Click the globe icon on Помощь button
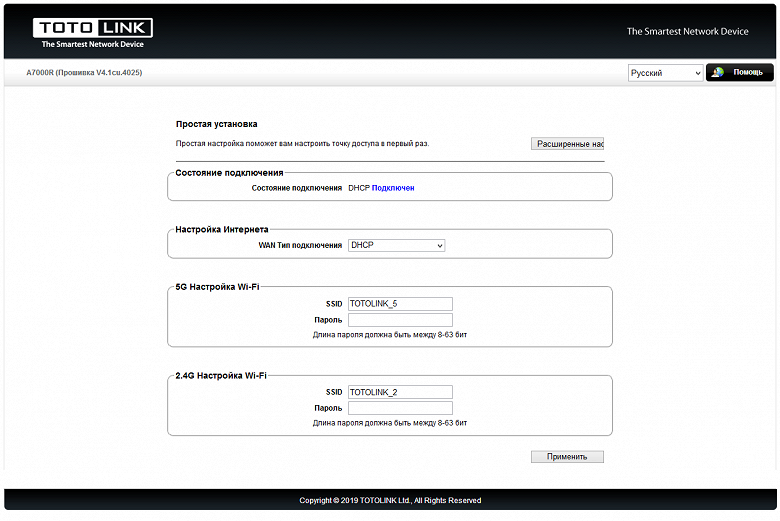The height and width of the screenshot is (521, 780). click(x=717, y=73)
